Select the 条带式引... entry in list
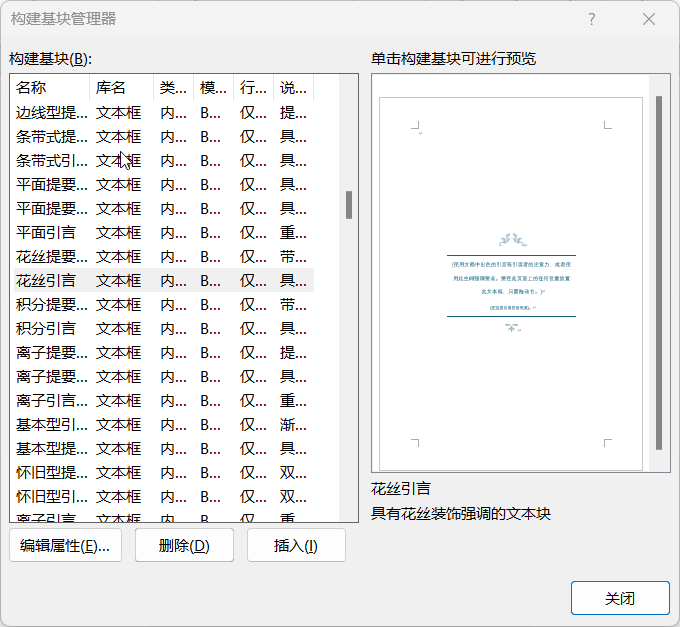The image size is (680, 627). pyautogui.click(x=52, y=160)
